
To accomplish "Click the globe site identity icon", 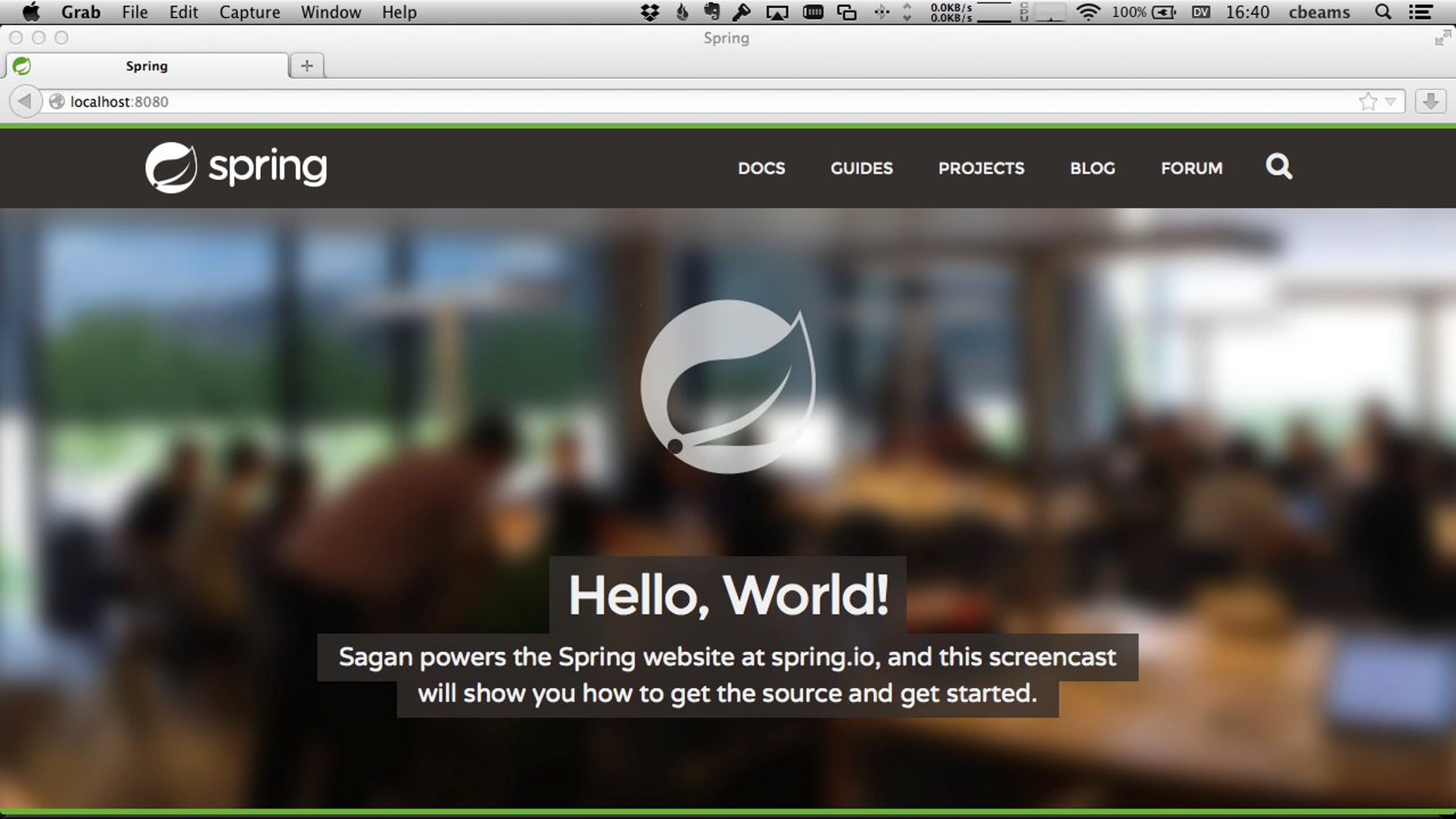I will point(57,101).
